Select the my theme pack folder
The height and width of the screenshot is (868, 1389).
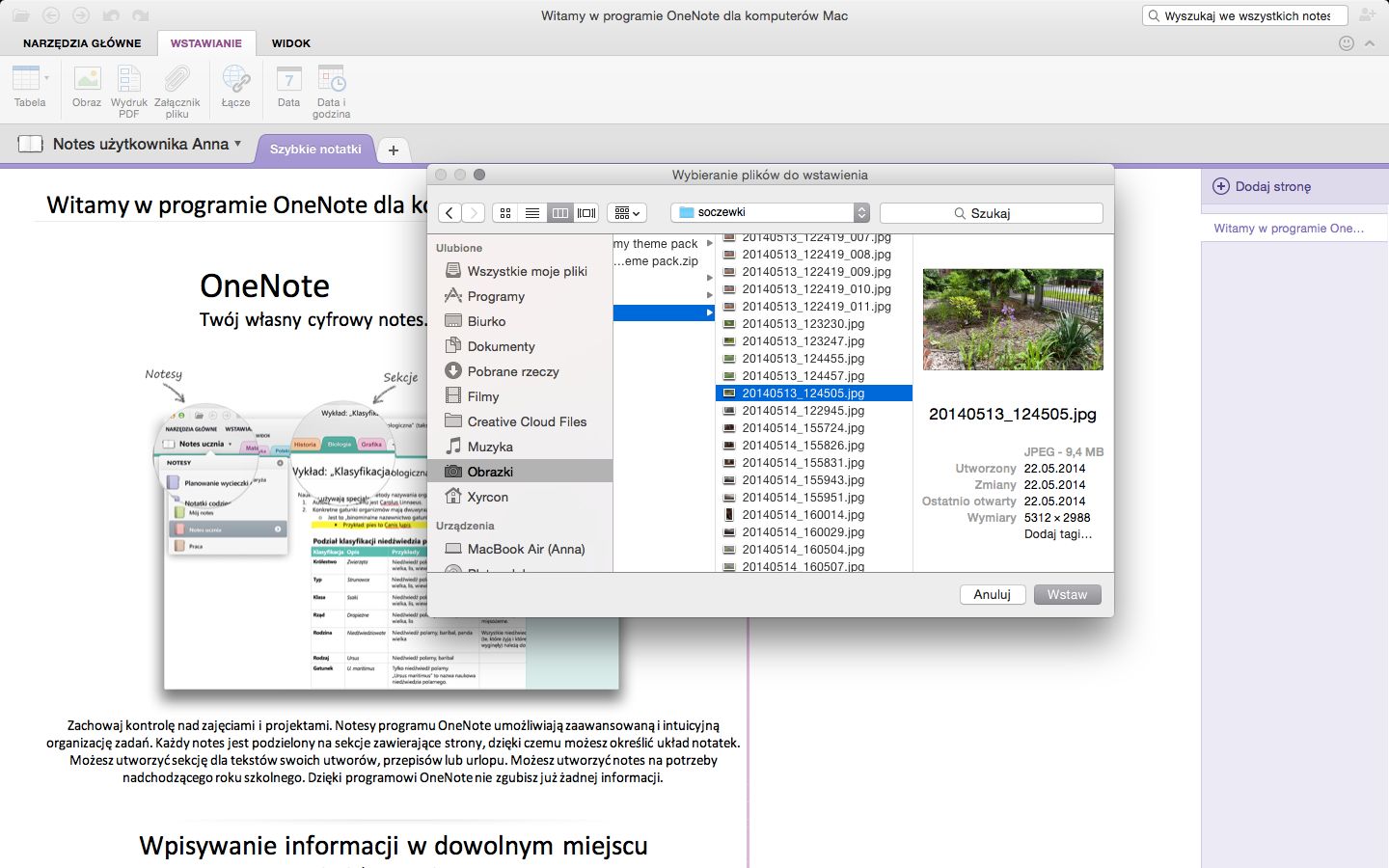pos(664,244)
